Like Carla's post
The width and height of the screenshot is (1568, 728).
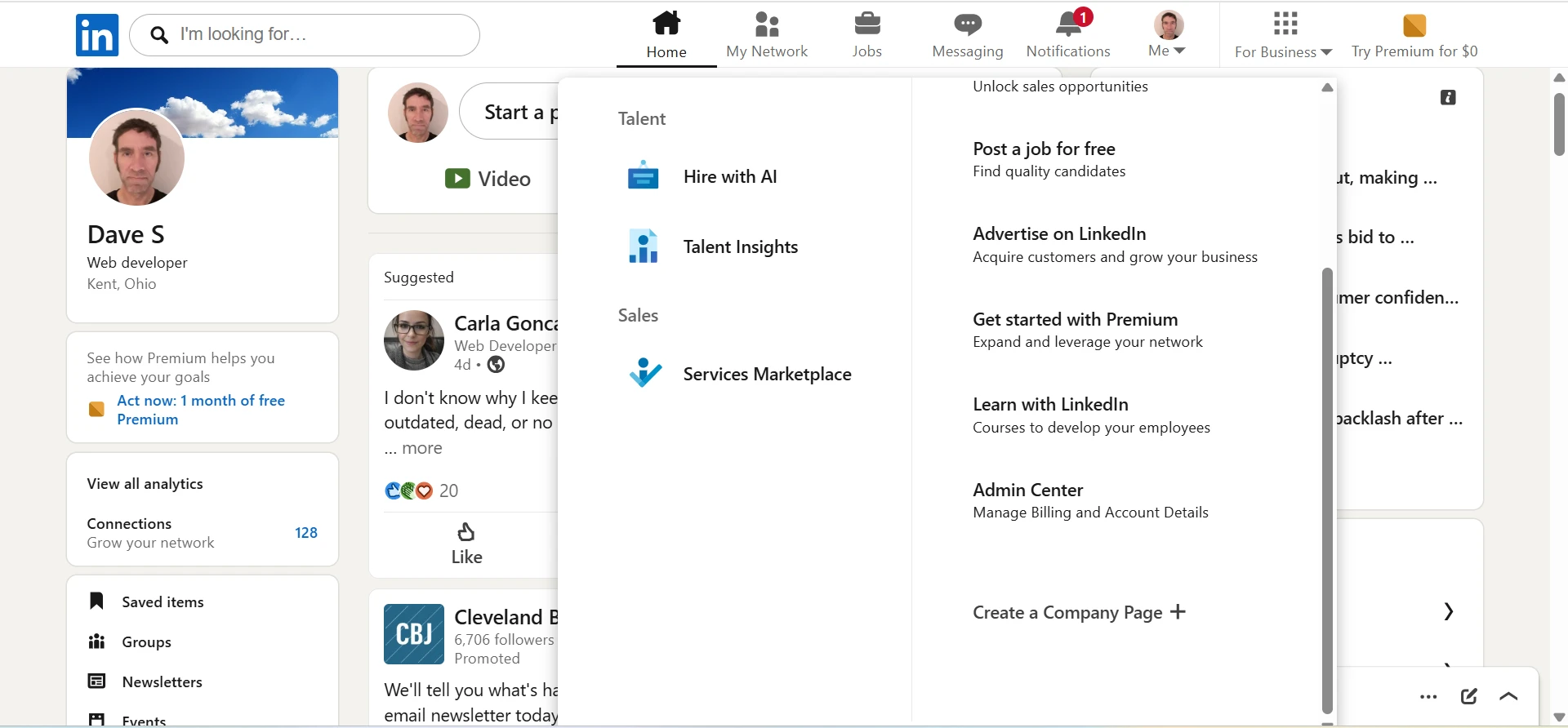[466, 544]
